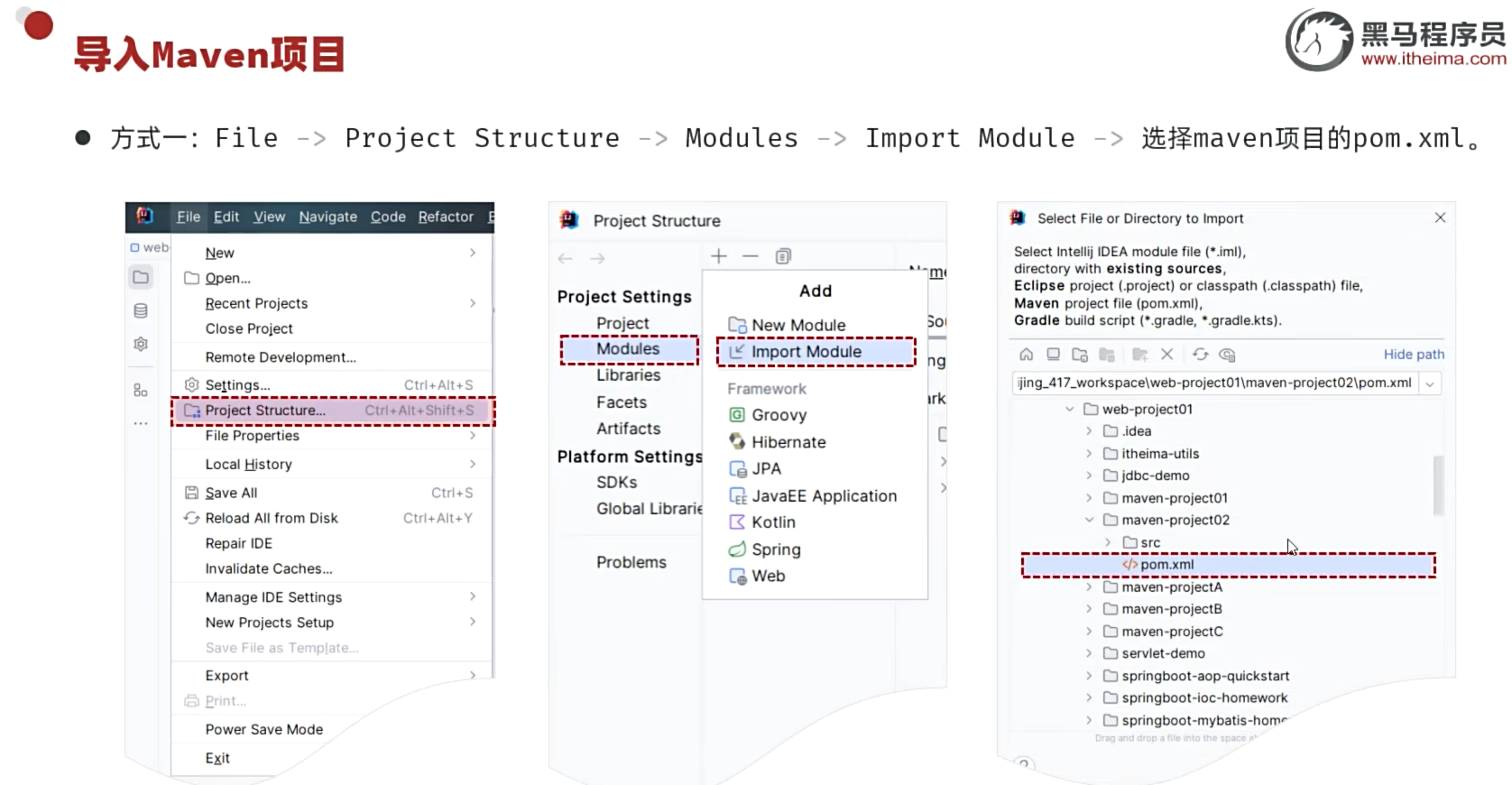Click the Delete X icon in file dialog toolbar
The image size is (1512, 785).
[1166, 355]
